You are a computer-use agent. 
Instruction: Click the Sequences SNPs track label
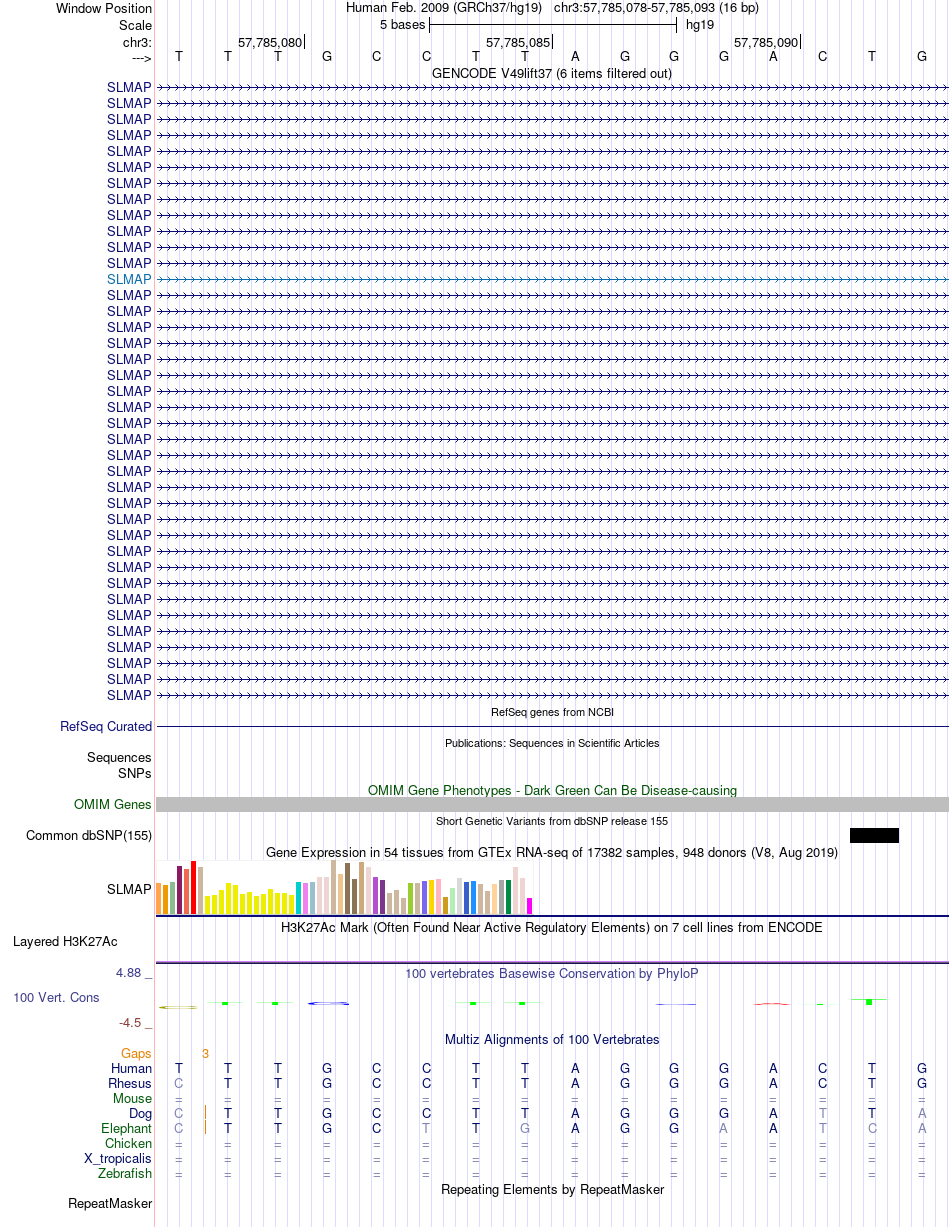tap(119, 765)
